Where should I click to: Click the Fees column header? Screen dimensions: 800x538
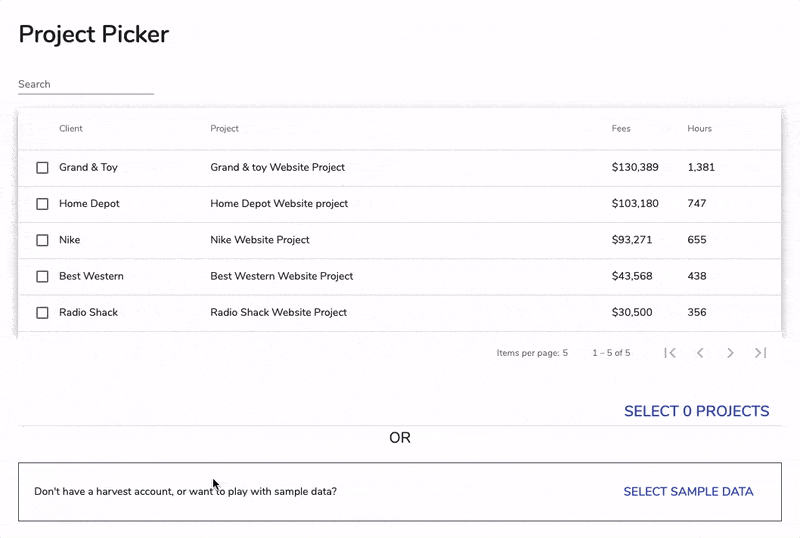tap(621, 129)
